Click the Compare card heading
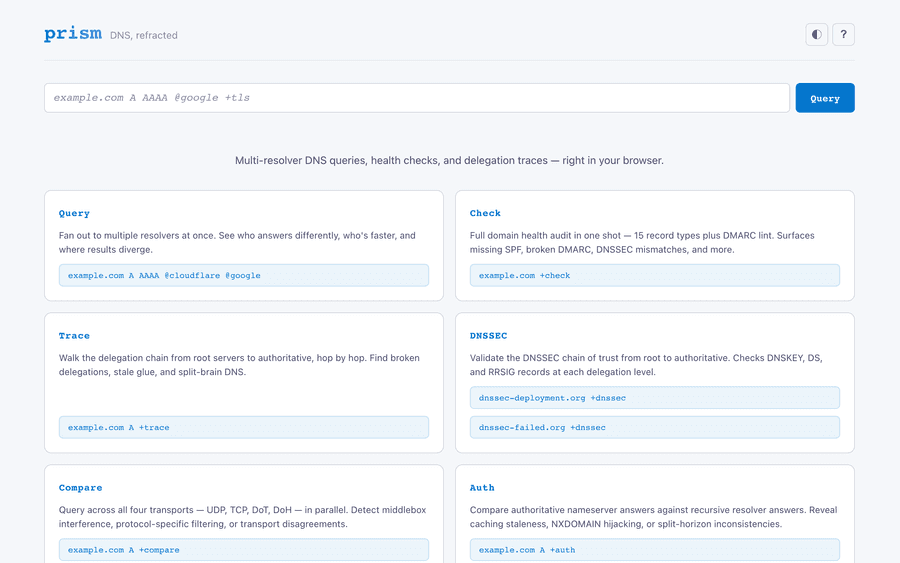The width and height of the screenshot is (900, 563). 80,488
